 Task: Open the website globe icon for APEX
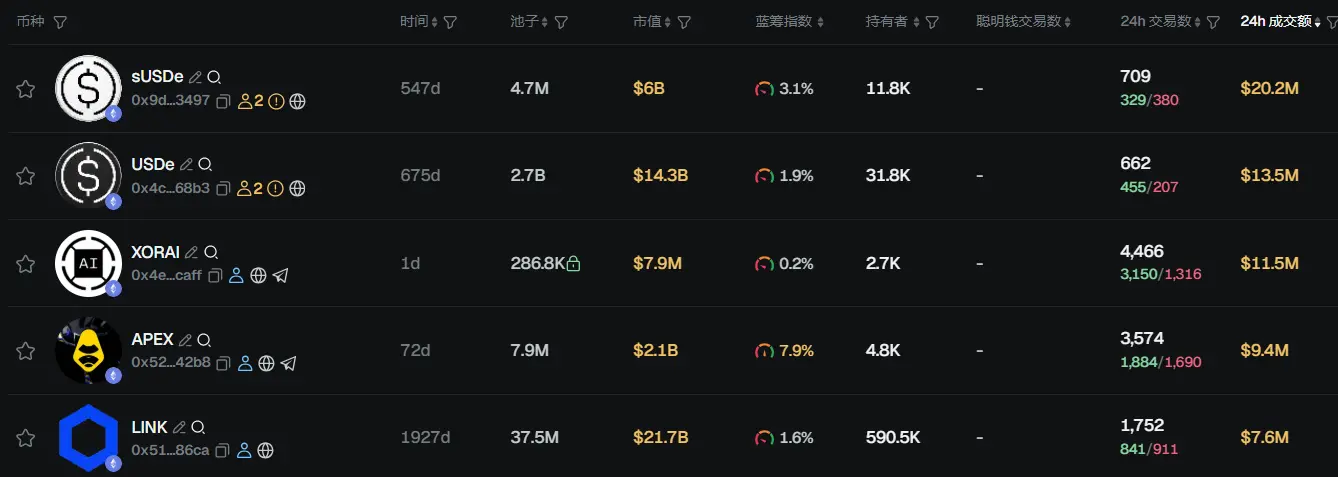coord(266,363)
